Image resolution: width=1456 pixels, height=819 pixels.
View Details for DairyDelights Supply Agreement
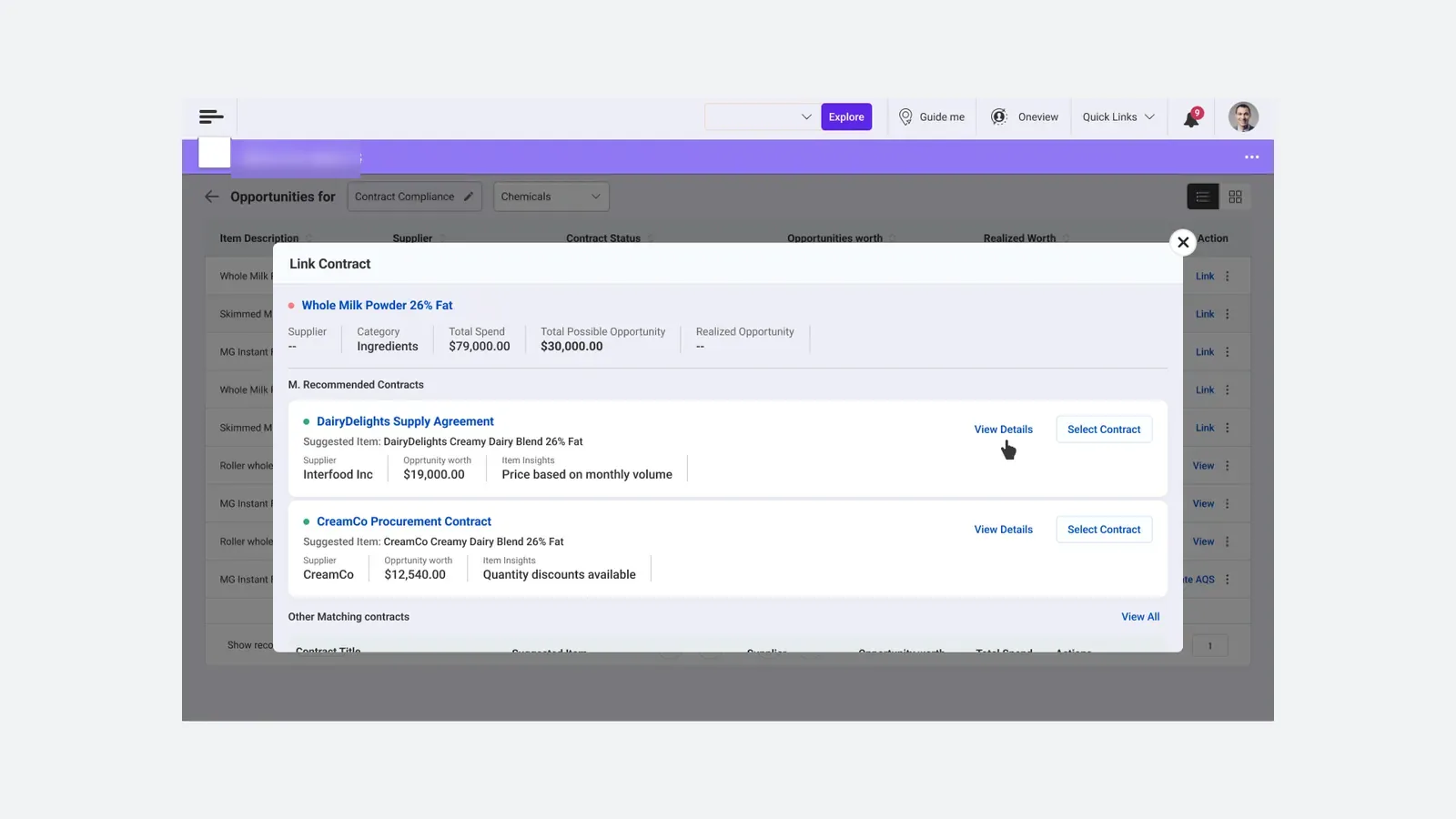click(1004, 430)
